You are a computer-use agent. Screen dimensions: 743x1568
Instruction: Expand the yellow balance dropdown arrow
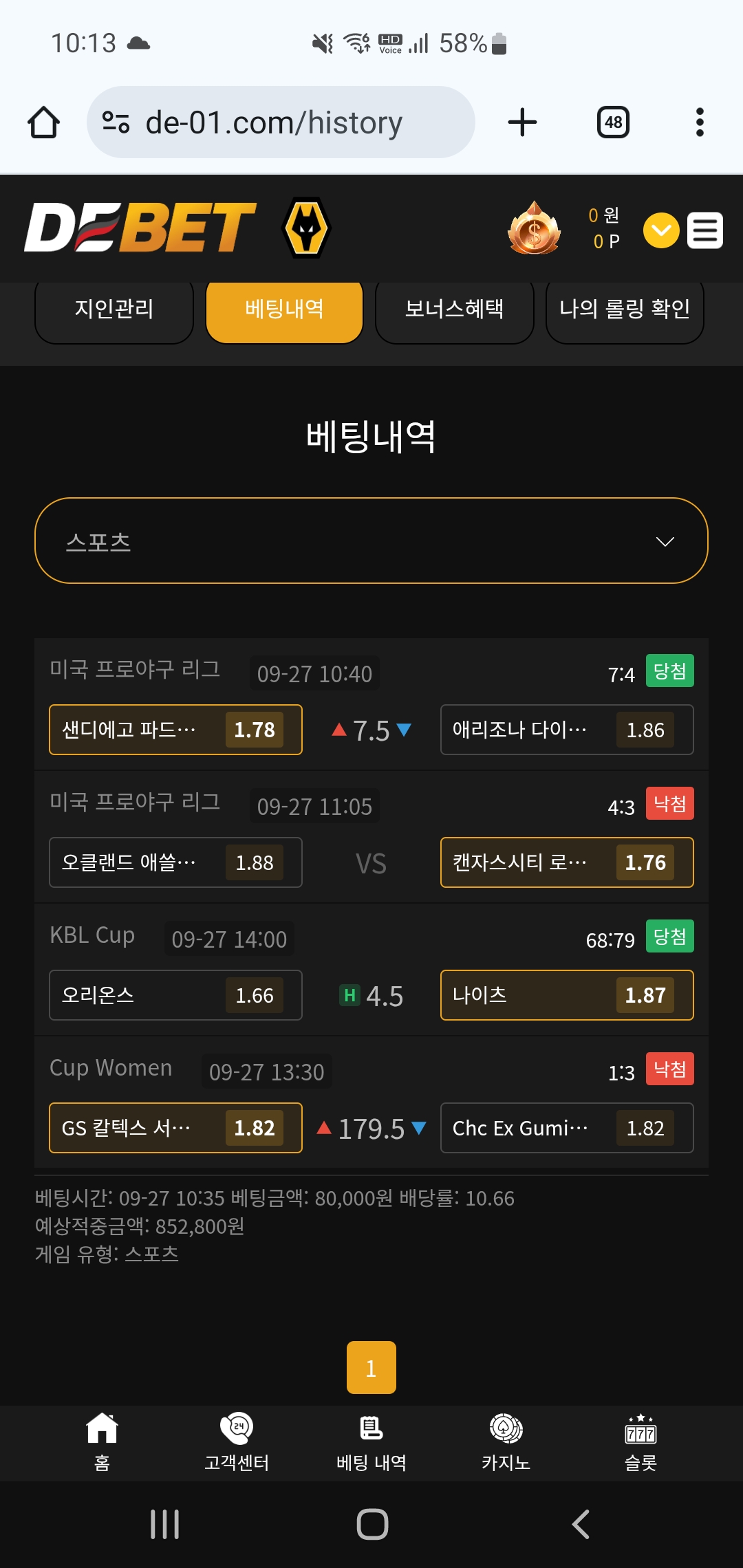coord(661,230)
